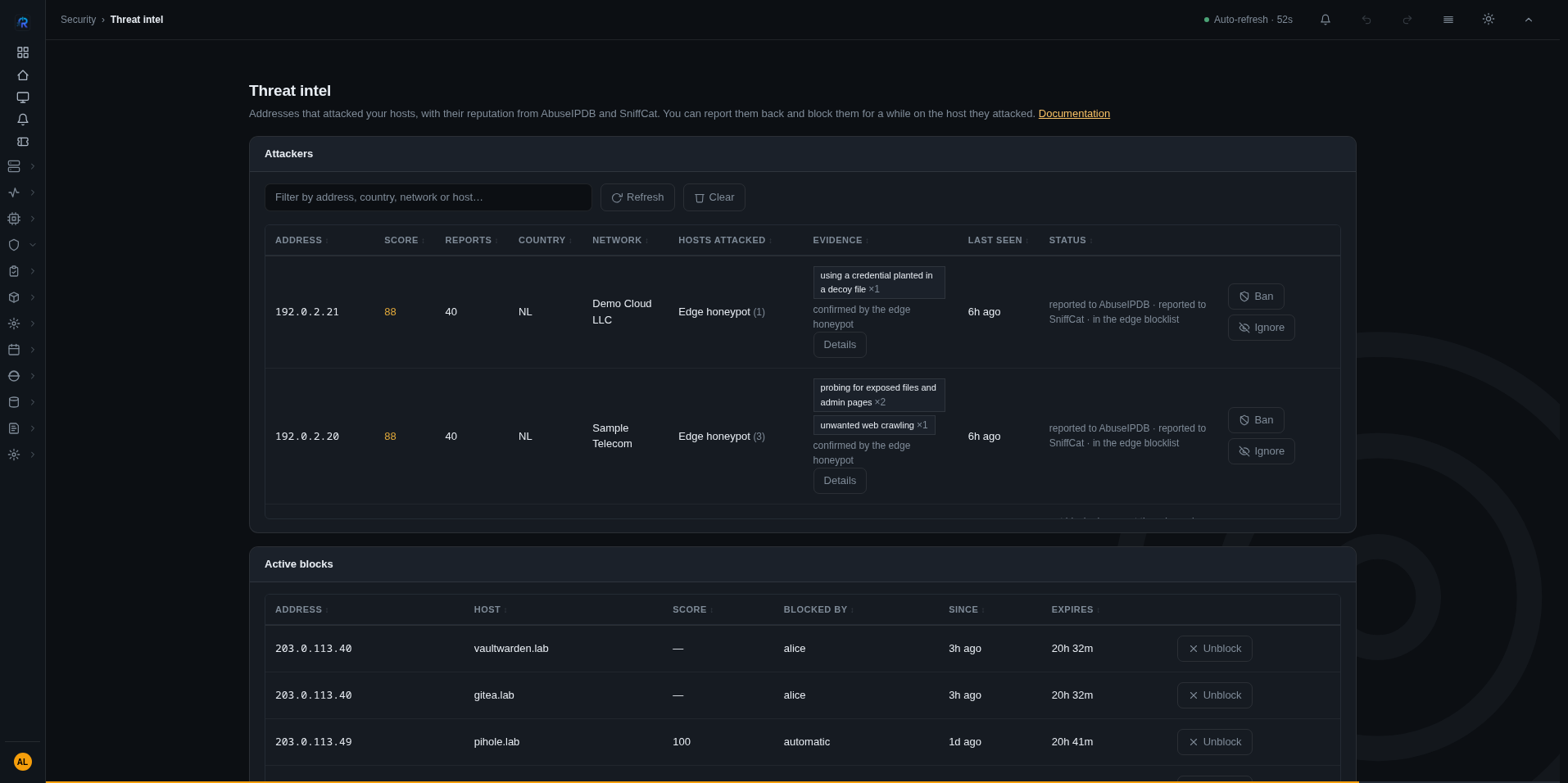Open the cube package icon in sidebar
The width and height of the screenshot is (1568, 783).
(14, 297)
